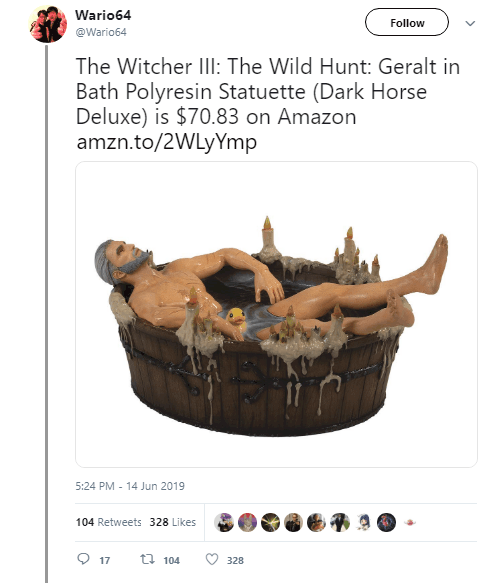Open the Geralt bathtub statuette image
The width and height of the screenshot is (504, 583).
(276, 314)
